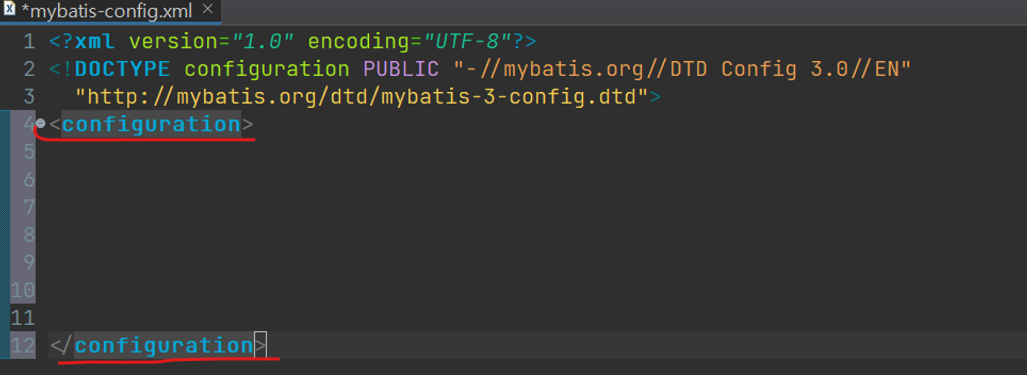
Task: Click the closing configuration tag name
Action: pyautogui.click(x=164, y=345)
